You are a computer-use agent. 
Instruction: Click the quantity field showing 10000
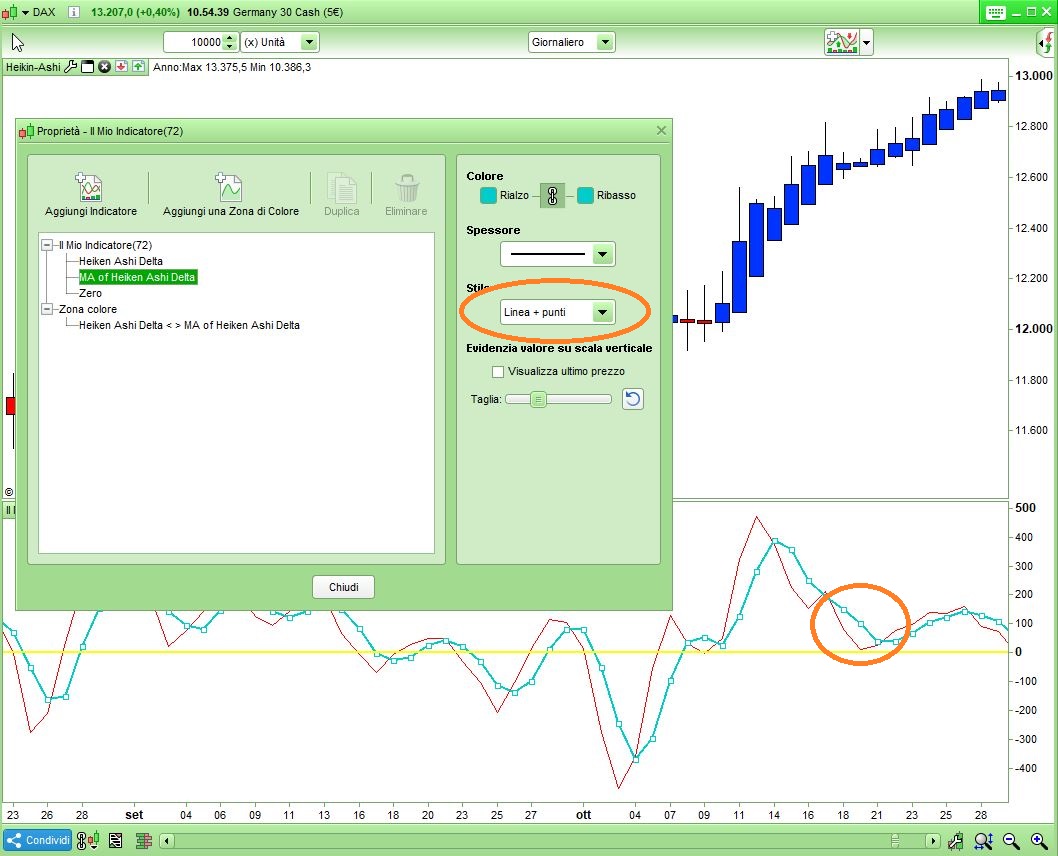click(x=194, y=42)
